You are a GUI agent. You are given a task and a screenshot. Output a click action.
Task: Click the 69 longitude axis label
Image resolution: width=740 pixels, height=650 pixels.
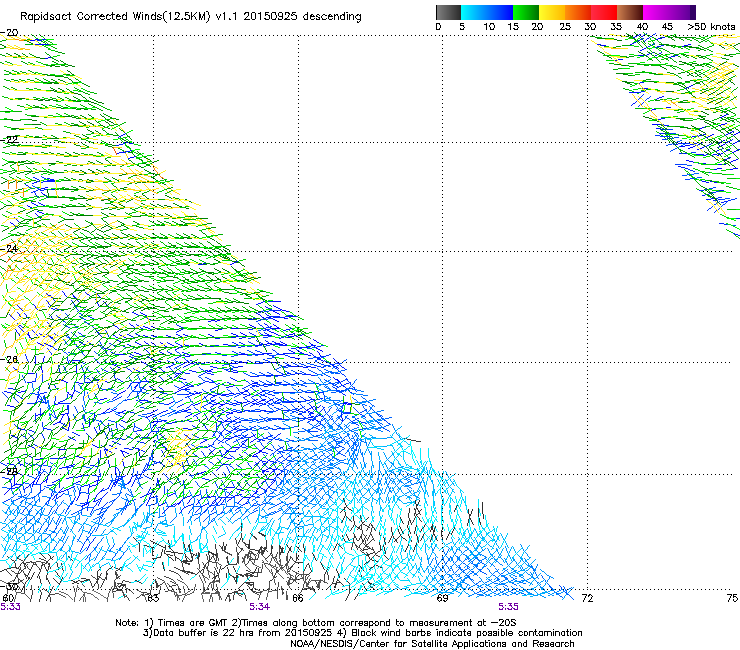pos(442,599)
